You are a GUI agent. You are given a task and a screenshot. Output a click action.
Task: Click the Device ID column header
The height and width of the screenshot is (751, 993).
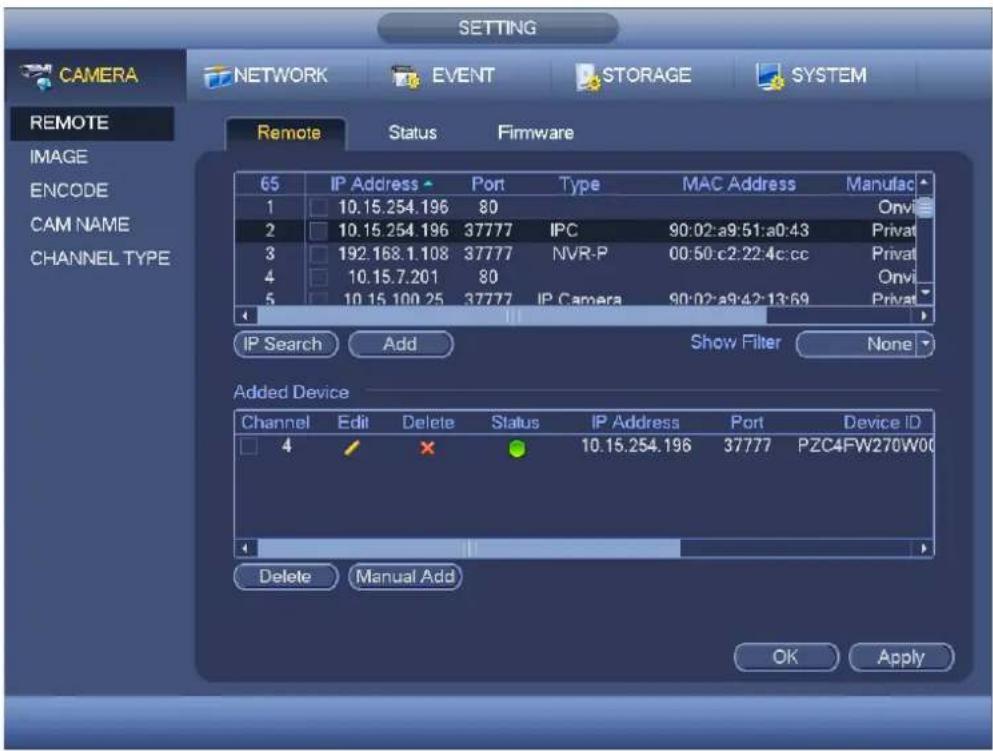coord(882,422)
